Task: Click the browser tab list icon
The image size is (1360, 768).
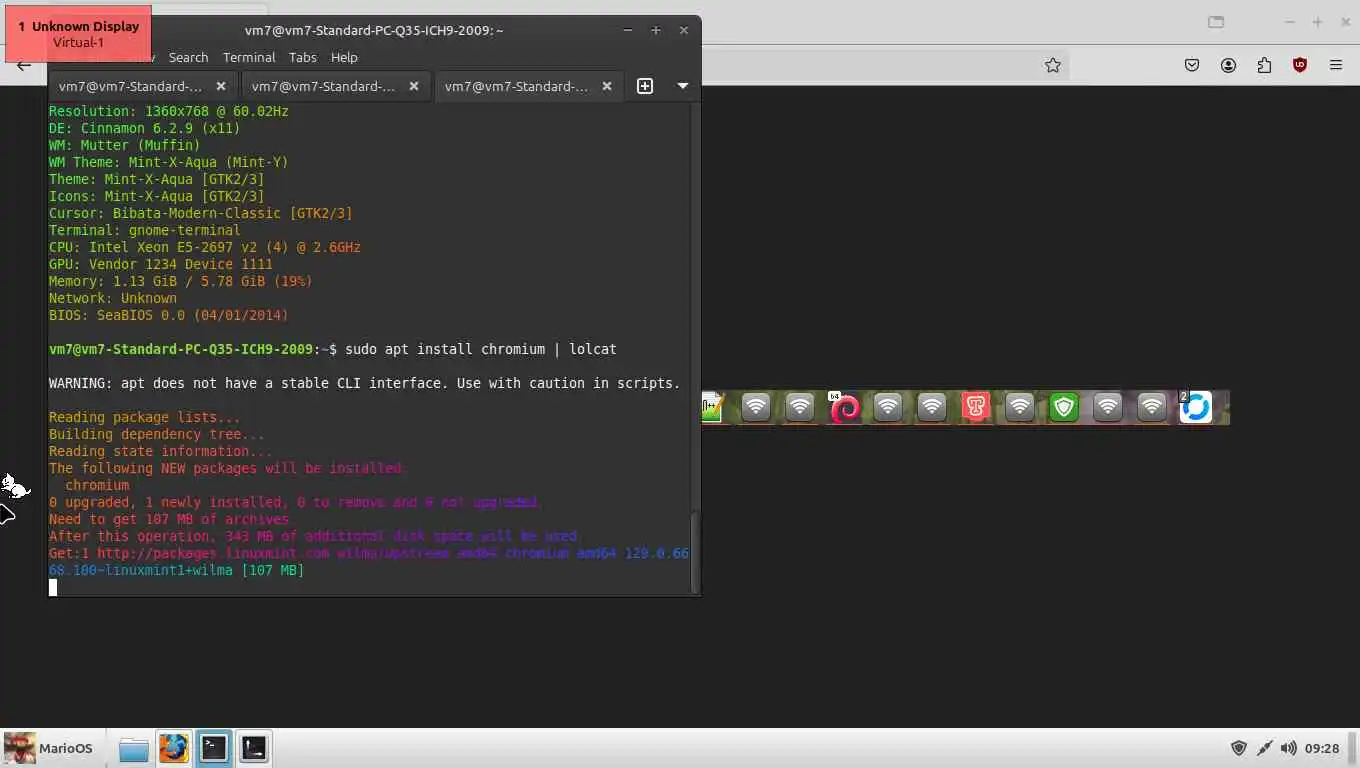Action: (1216, 22)
